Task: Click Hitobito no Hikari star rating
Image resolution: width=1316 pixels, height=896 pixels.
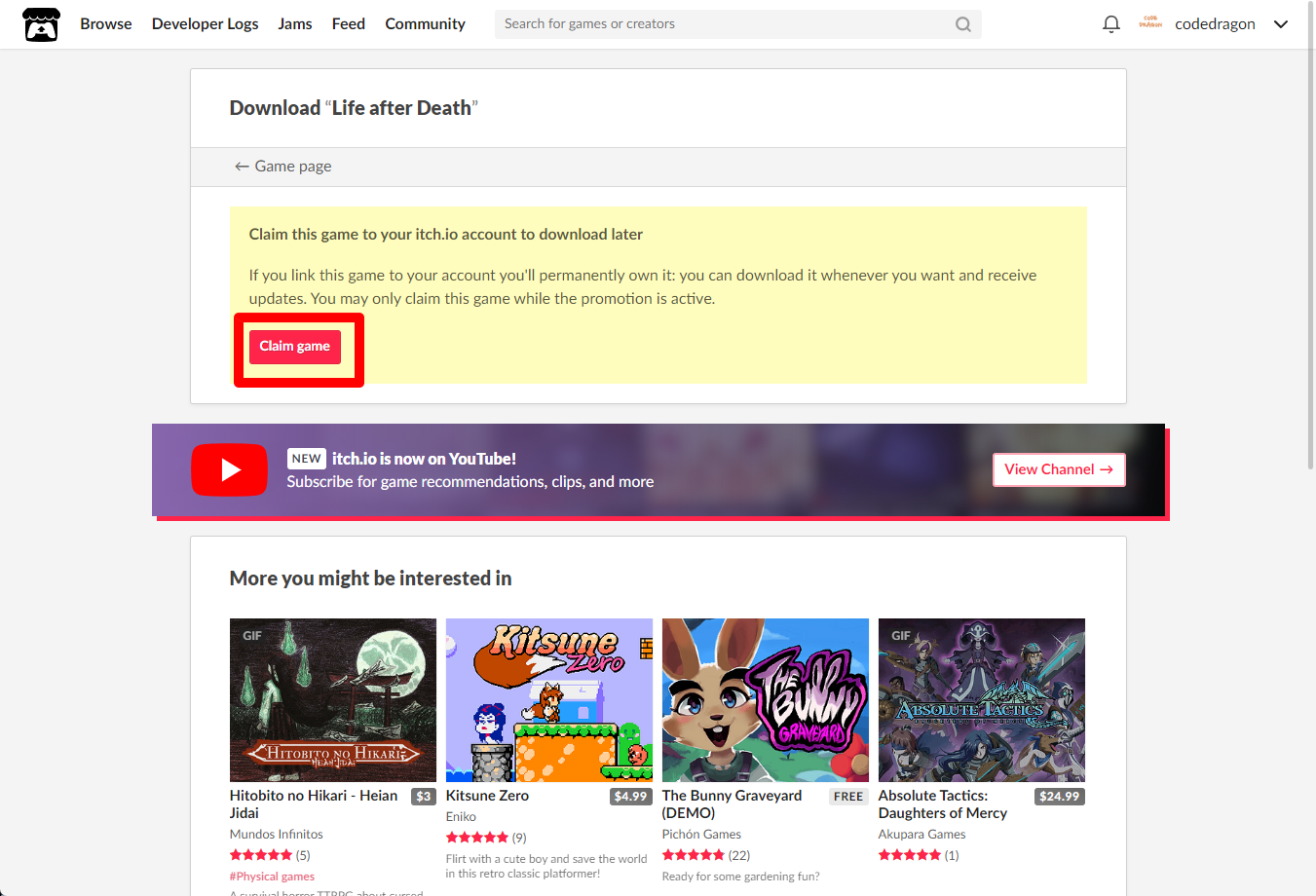Action: tap(261, 855)
